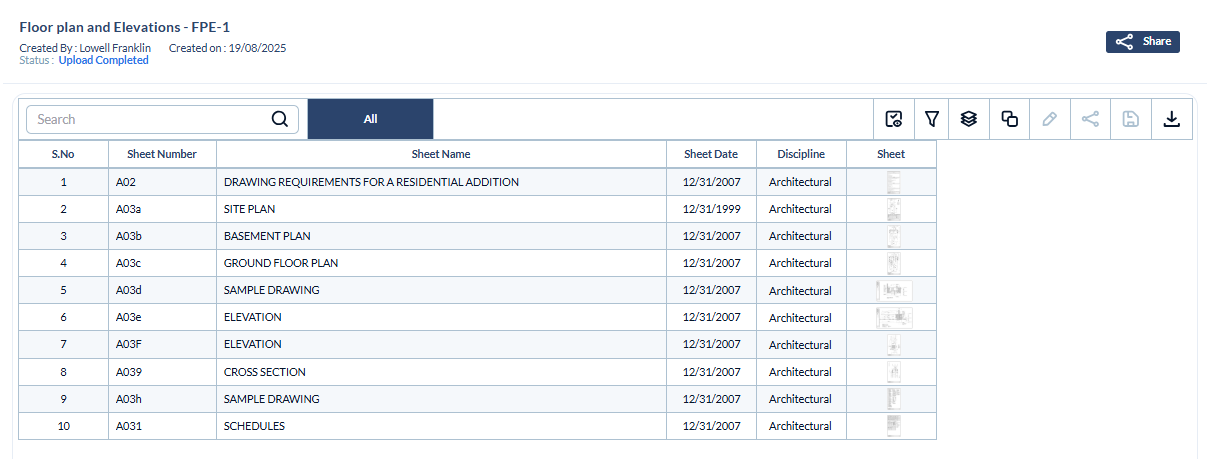
Task: Select the All tab
Action: (370, 119)
